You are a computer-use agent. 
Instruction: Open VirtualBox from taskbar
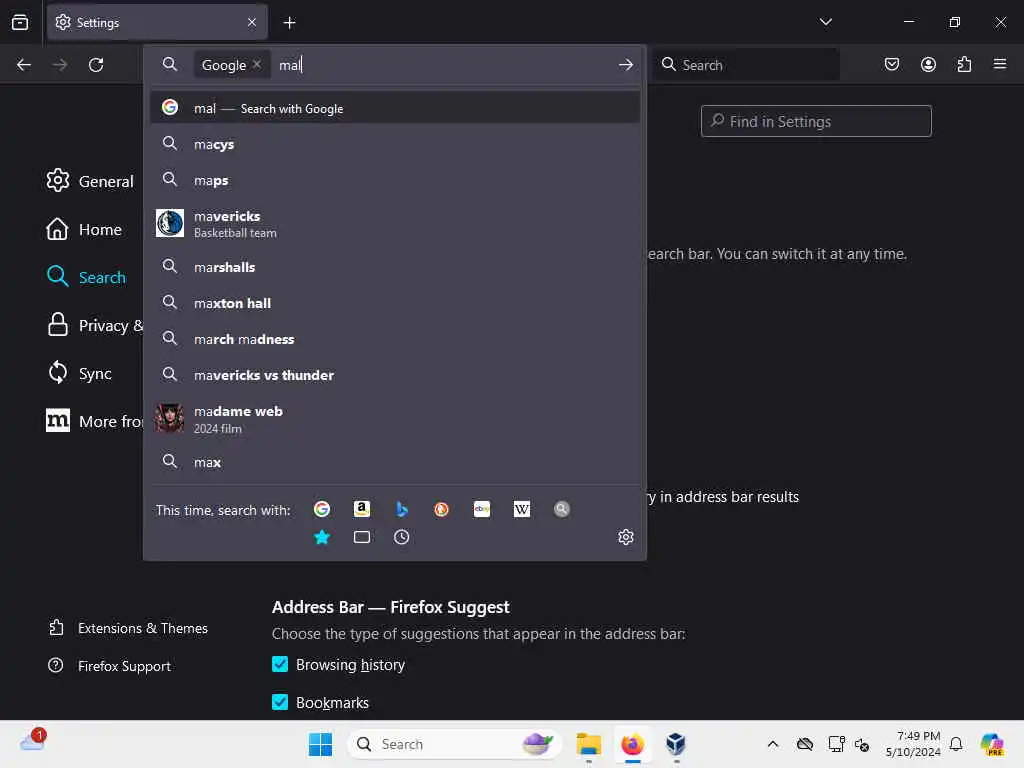676,744
